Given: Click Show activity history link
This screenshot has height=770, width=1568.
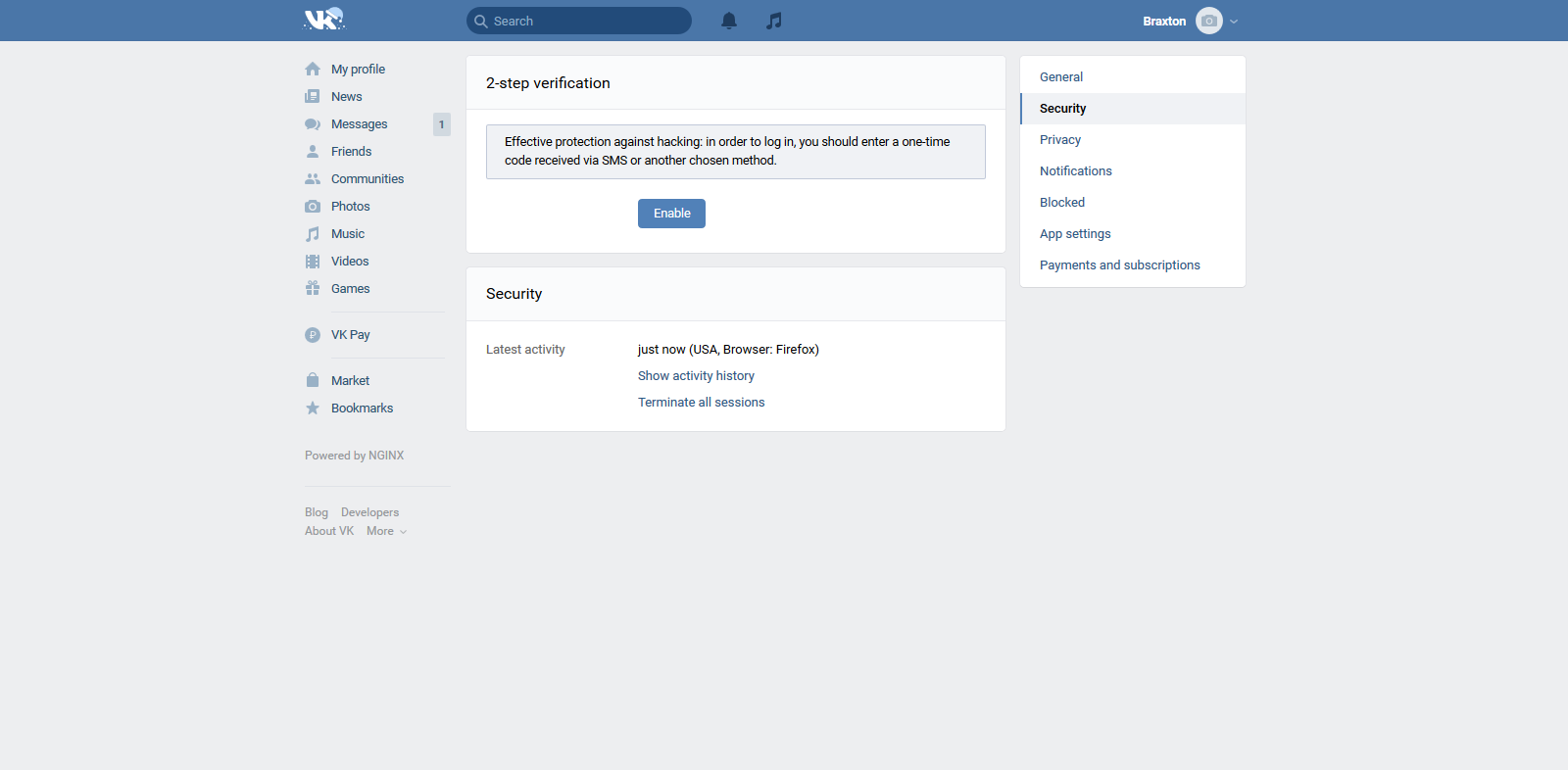Looking at the screenshot, I should [696, 376].
